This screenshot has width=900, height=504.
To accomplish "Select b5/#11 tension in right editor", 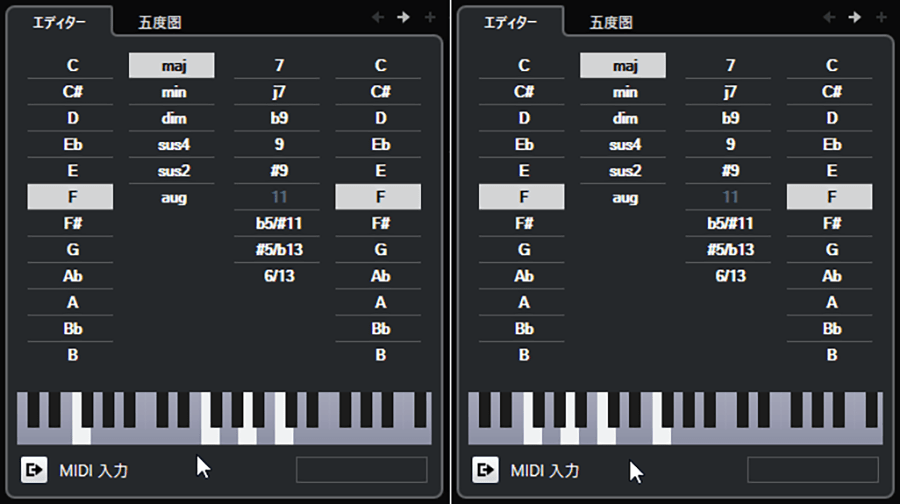I will point(728,223).
